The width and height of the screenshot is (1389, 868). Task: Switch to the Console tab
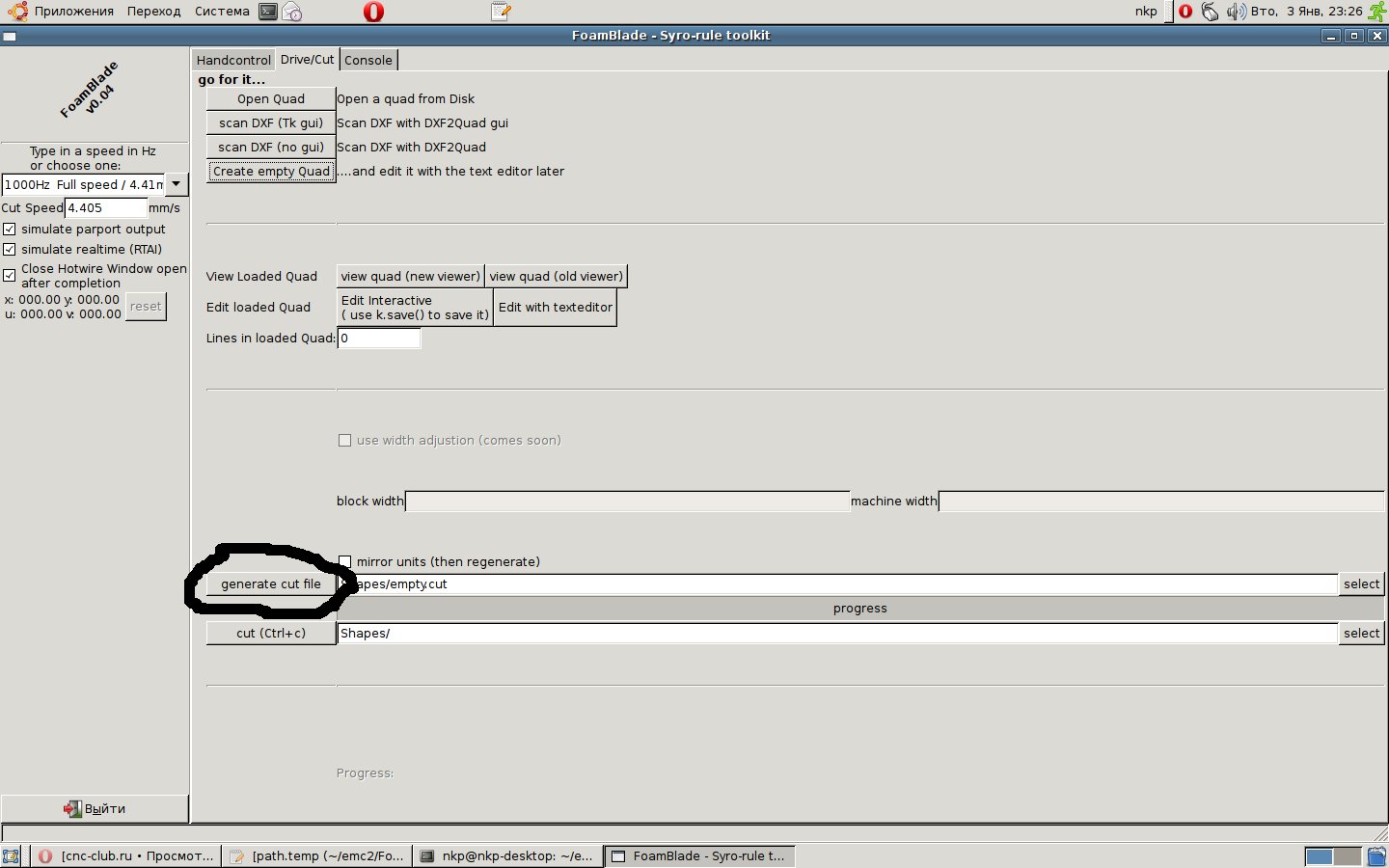368,60
